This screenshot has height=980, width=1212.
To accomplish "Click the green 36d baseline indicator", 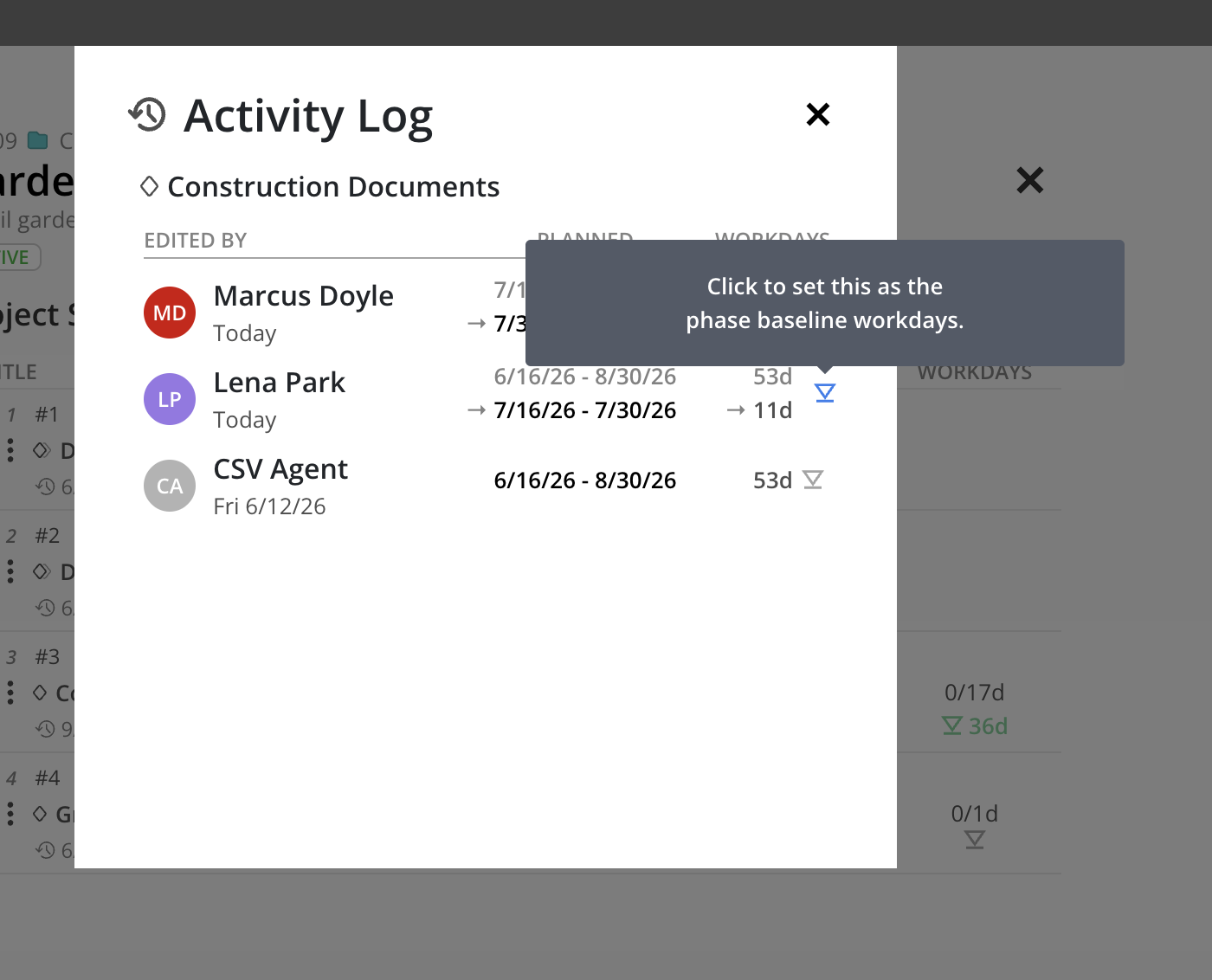I will click(x=975, y=725).
